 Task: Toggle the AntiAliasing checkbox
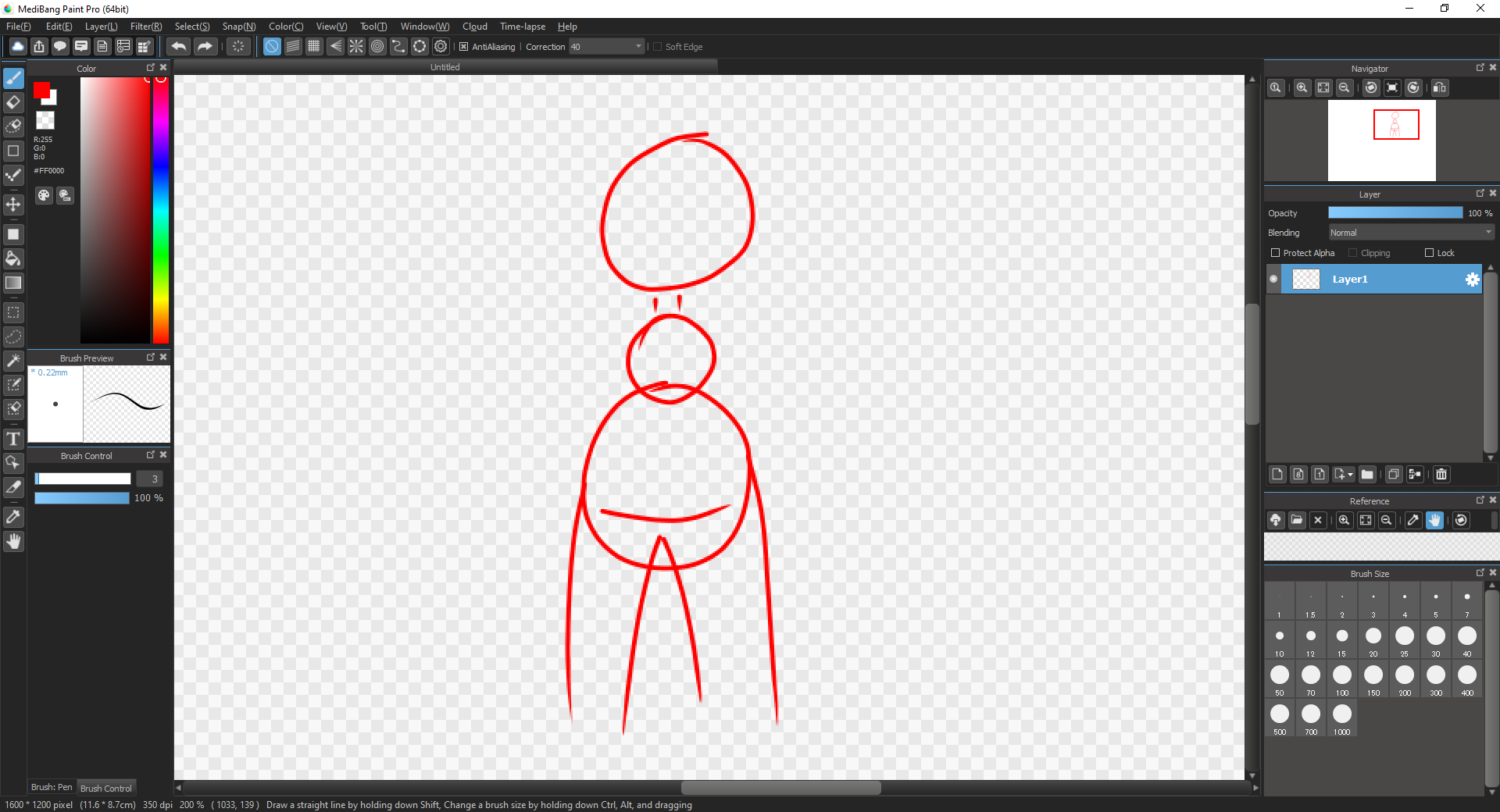pyautogui.click(x=463, y=47)
